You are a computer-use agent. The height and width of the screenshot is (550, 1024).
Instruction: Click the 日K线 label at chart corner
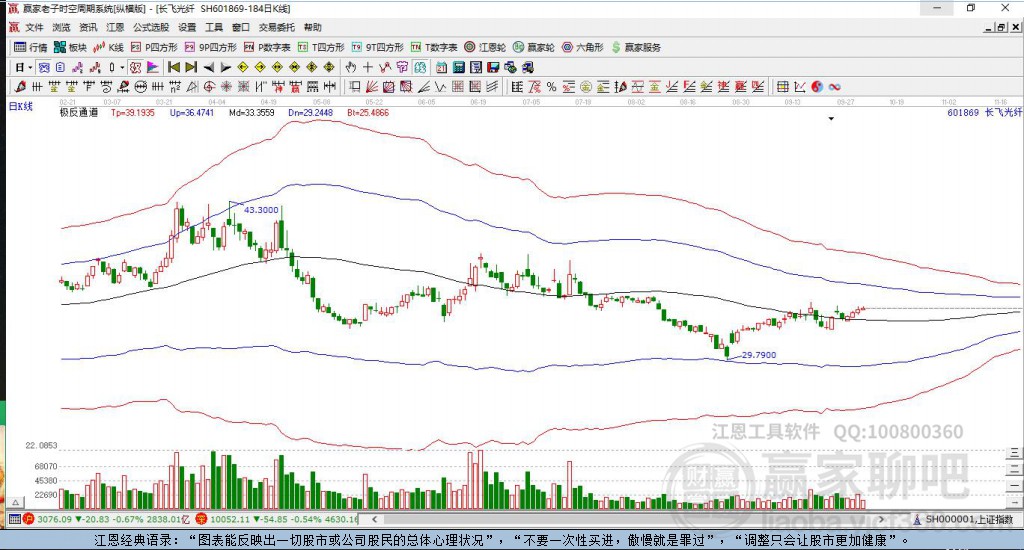point(20,106)
